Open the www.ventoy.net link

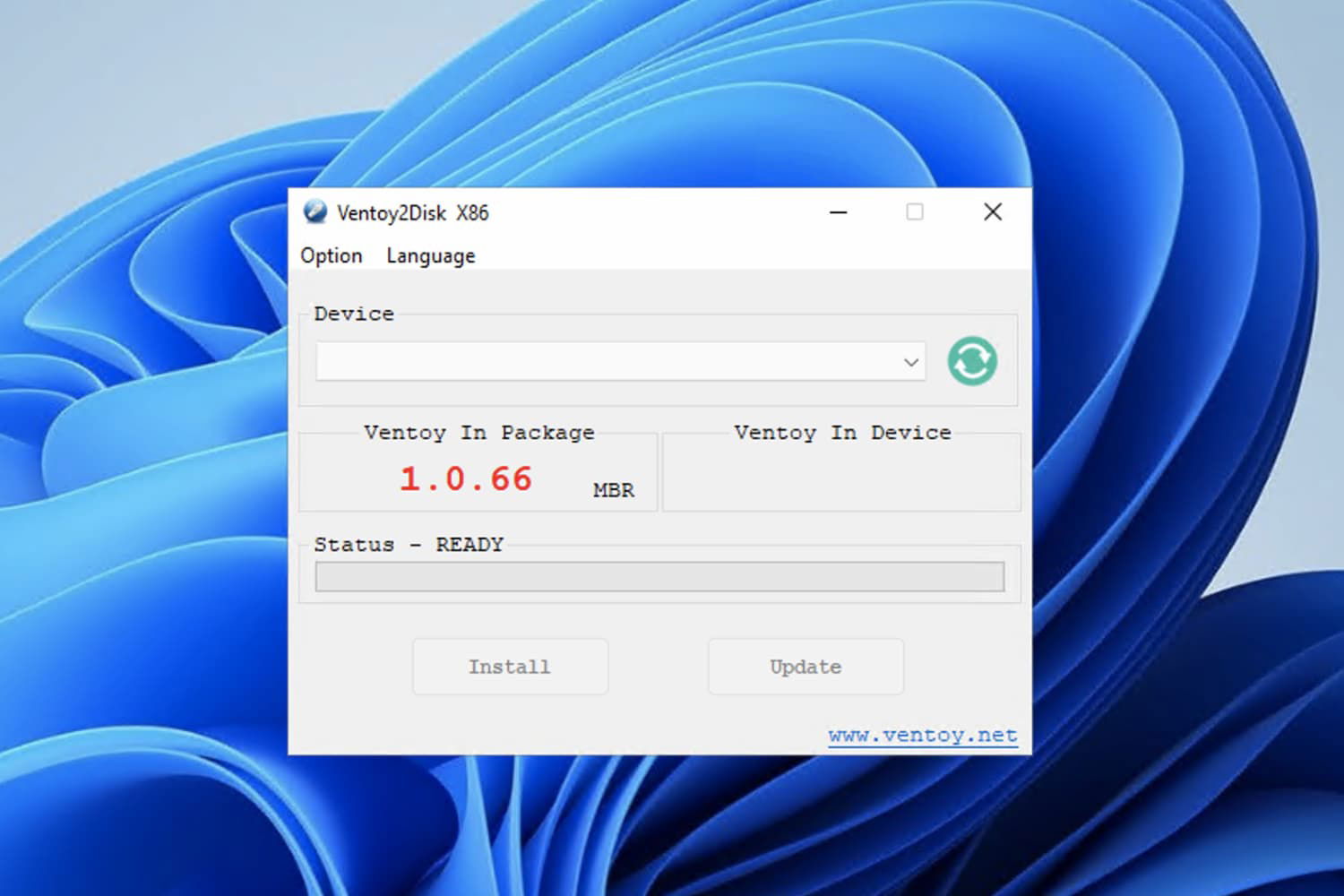point(923,736)
